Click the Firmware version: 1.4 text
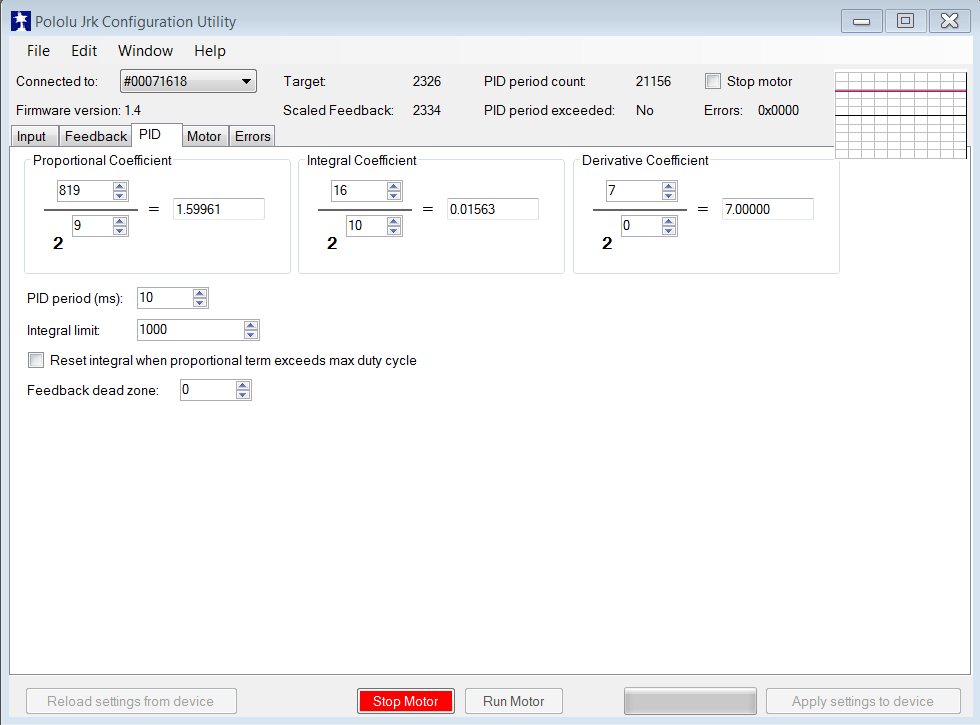This screenshot has width=980, height=725. point(78,110)
